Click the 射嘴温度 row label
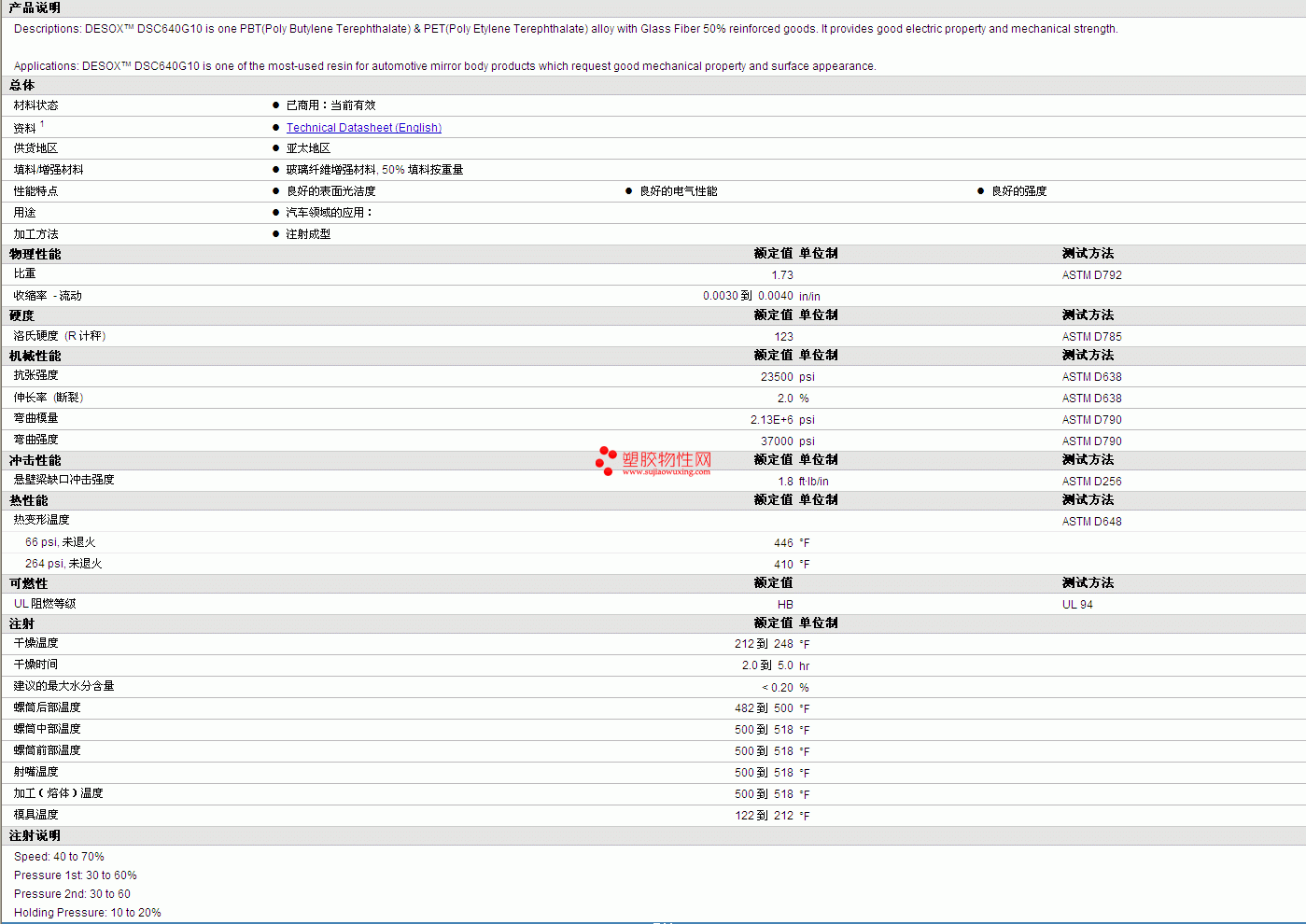The height and width of the screenshot is (924, 1306). click(35, 772)
